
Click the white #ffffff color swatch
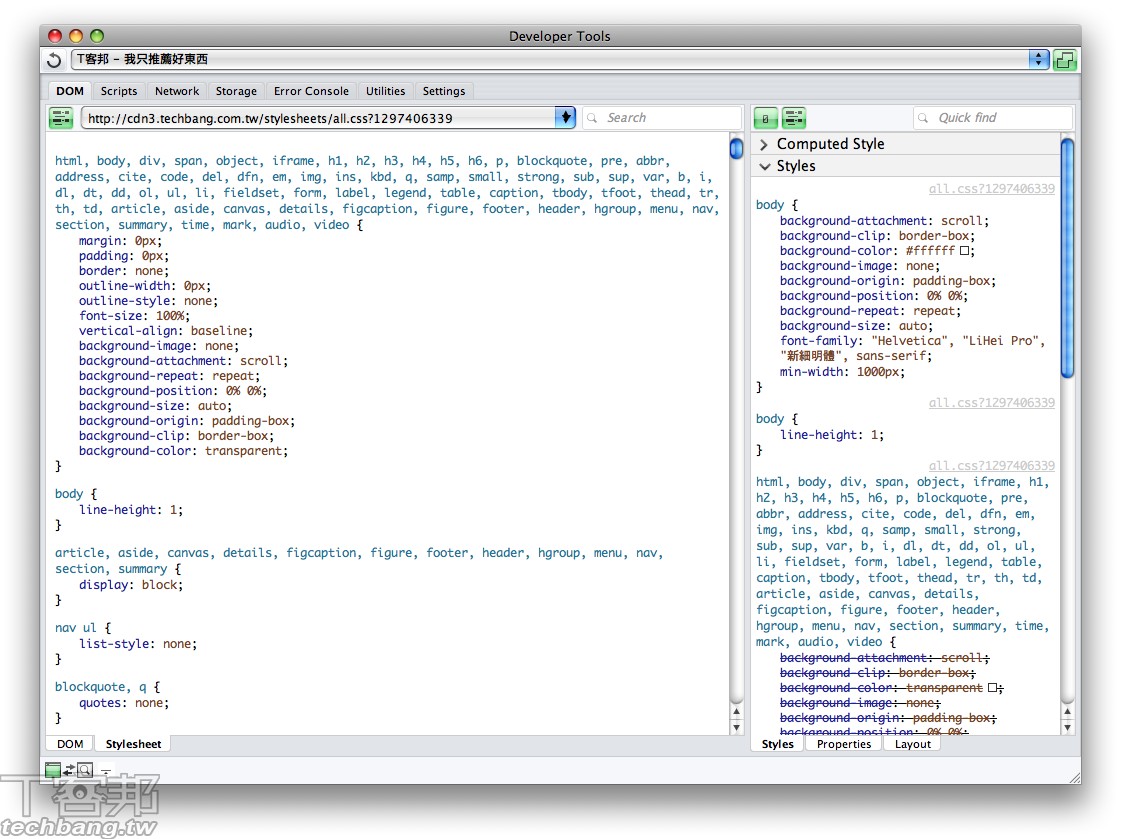click(x=966, y=251)
